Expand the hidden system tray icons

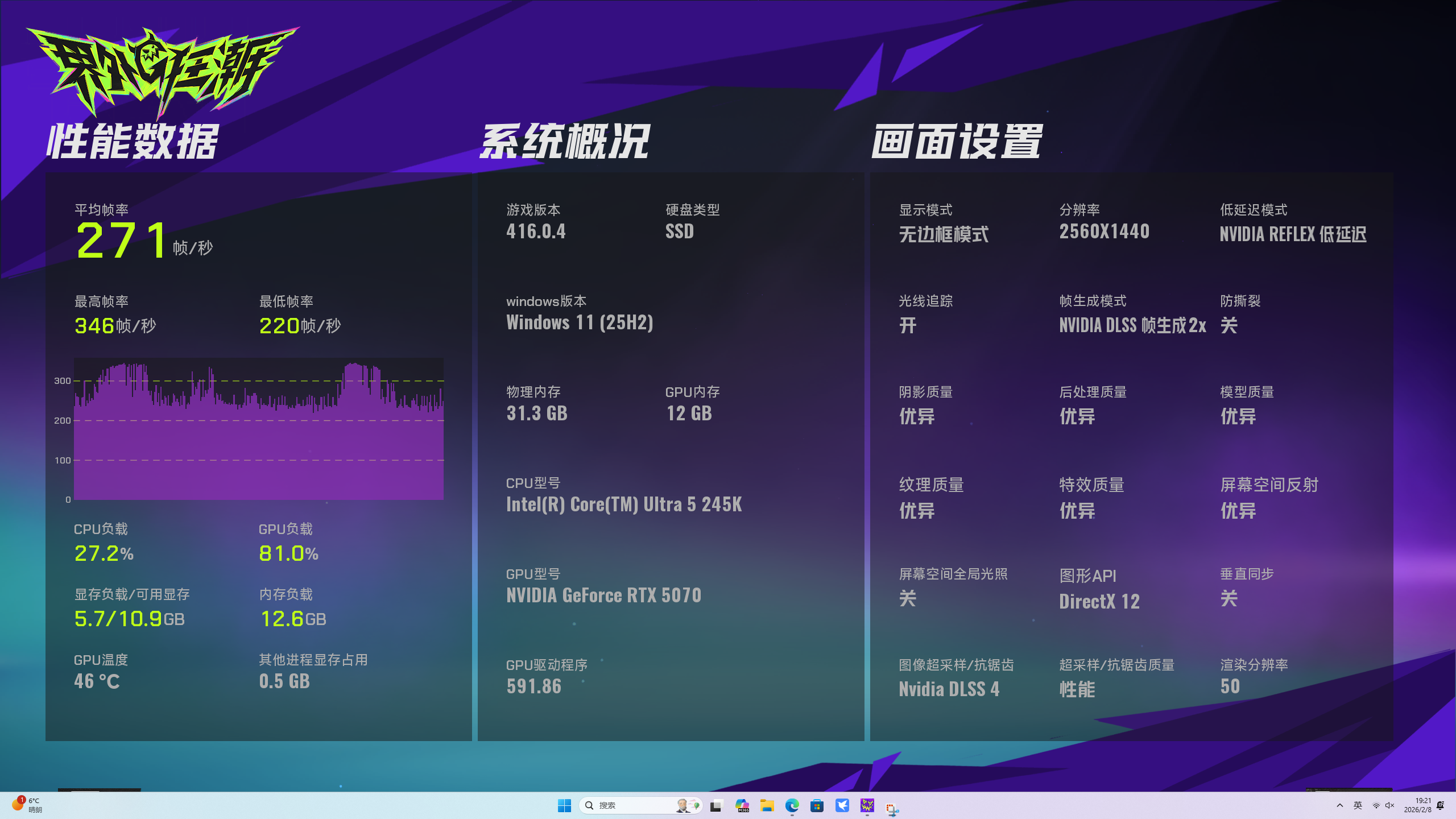(1340, 805)
